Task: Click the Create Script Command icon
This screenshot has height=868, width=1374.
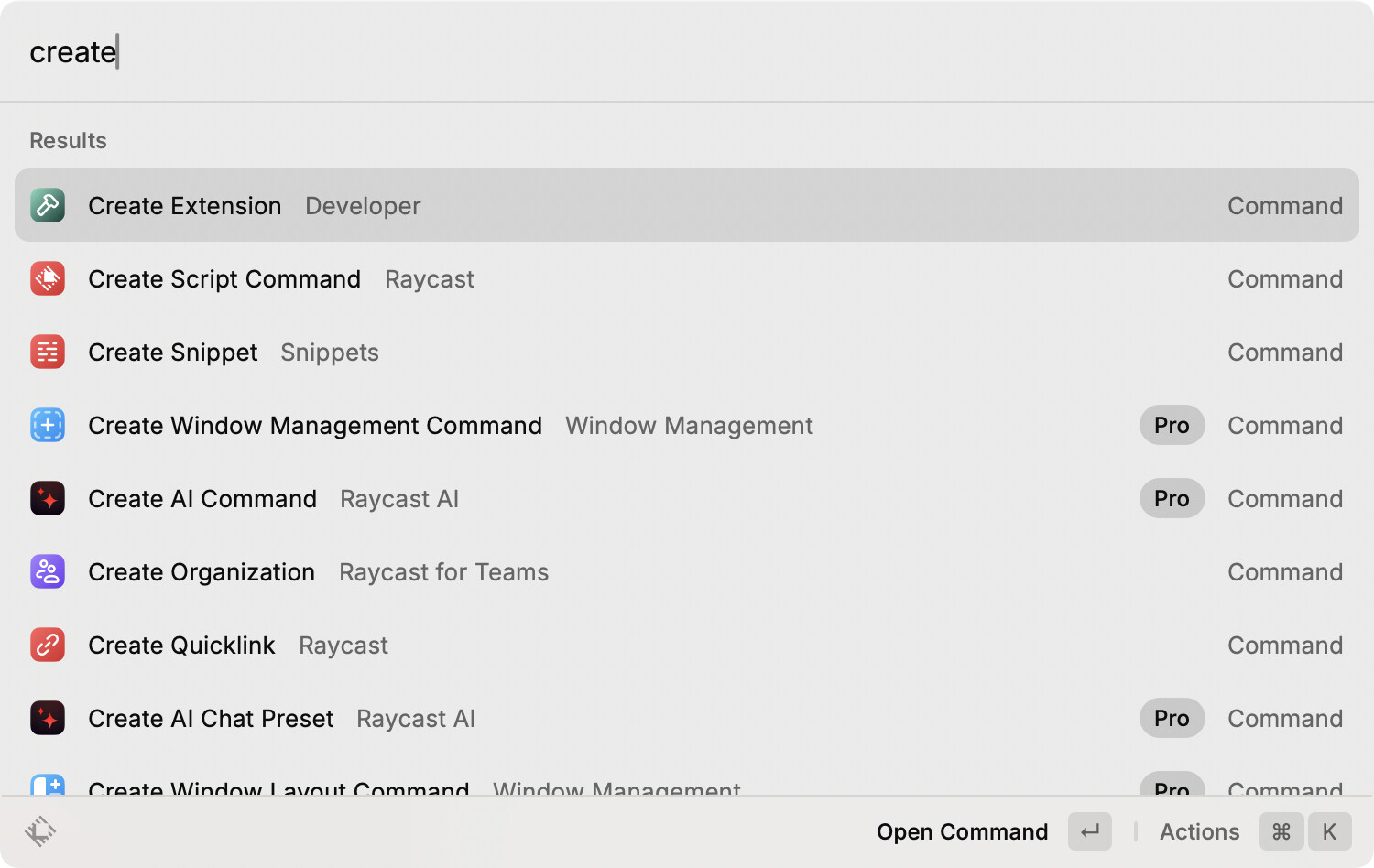Action: [48, 278]
